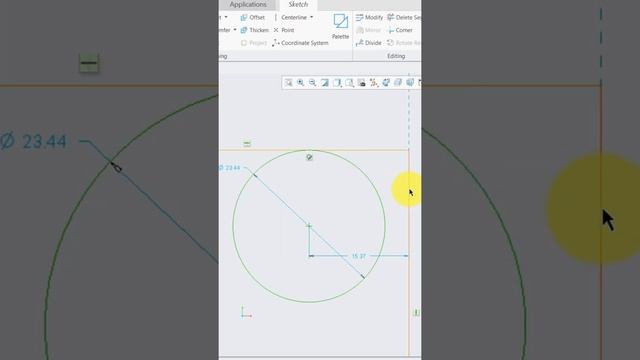Open the Sketch ribbon tab
The height and width of the screenshot is (360, 640).
pos(298,4)
